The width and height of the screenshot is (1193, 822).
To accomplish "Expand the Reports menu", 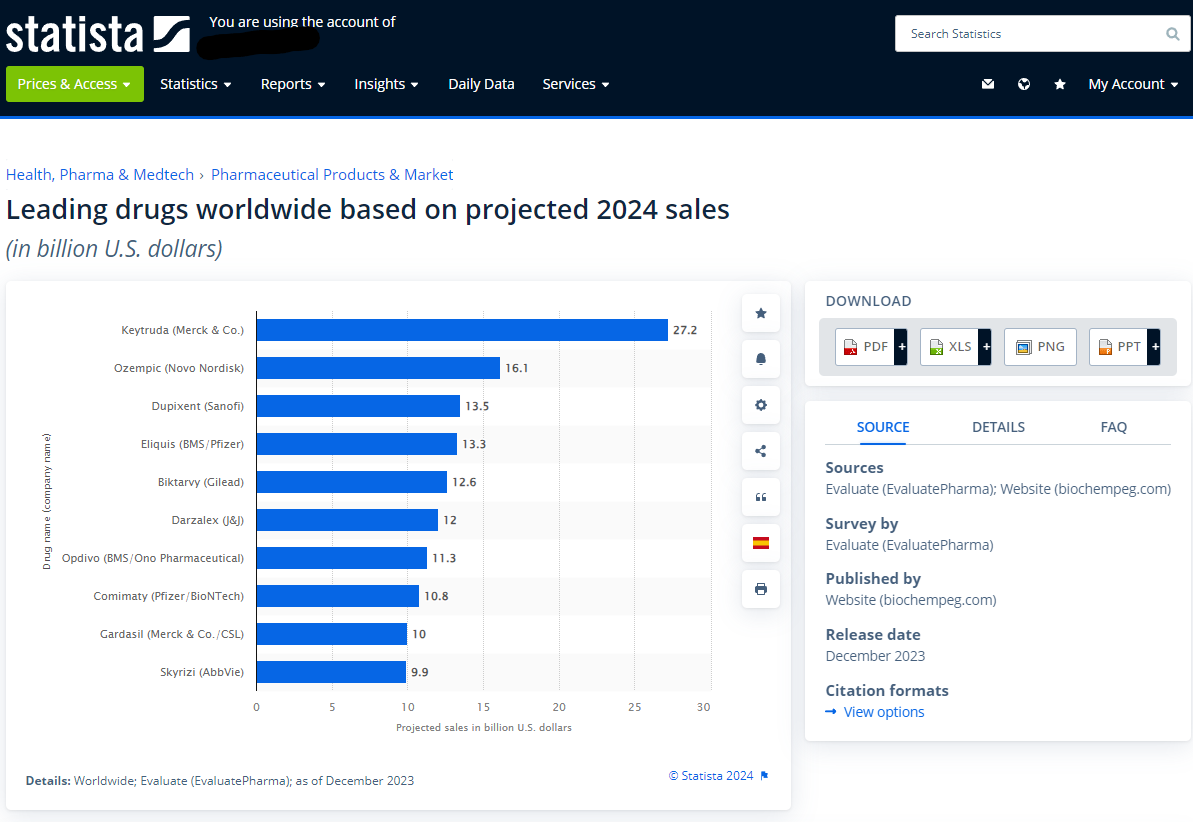I will coord(293,84).
